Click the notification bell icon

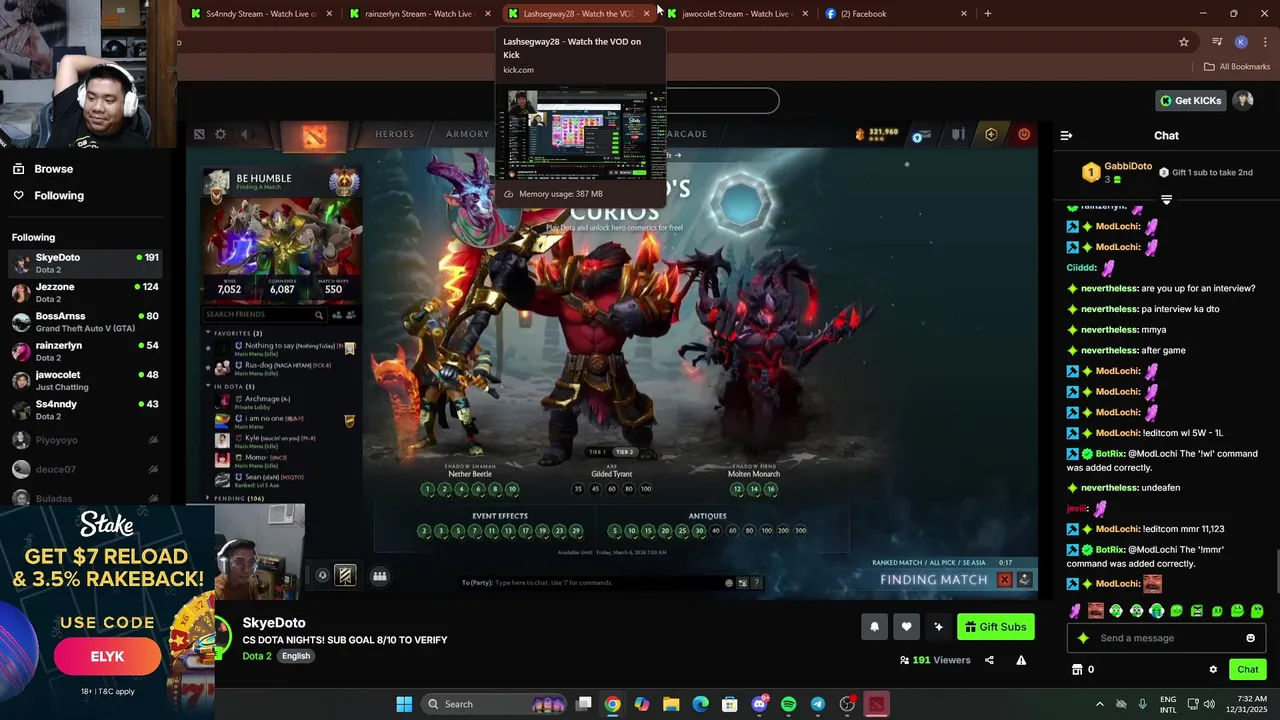[874, 627]
